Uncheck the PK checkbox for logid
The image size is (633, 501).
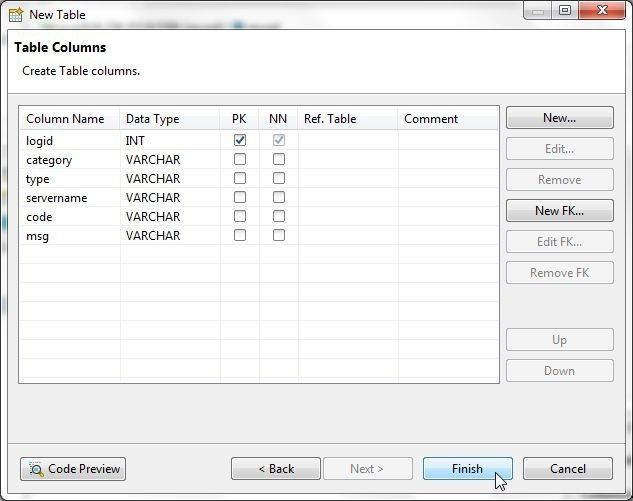240,140
